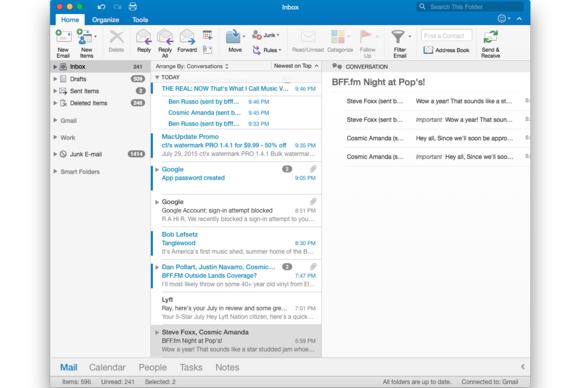Screen dimensions: 580x388
Task: Click the Find a Contact field
Action: click(x=446, y=36)
